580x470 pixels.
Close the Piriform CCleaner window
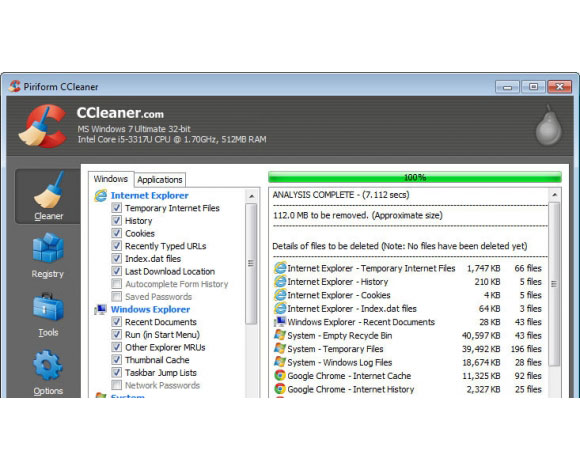click(x=560, y=87)
